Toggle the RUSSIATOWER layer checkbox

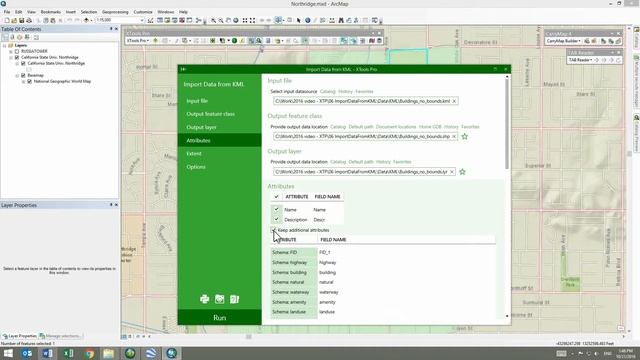point(17,51)
